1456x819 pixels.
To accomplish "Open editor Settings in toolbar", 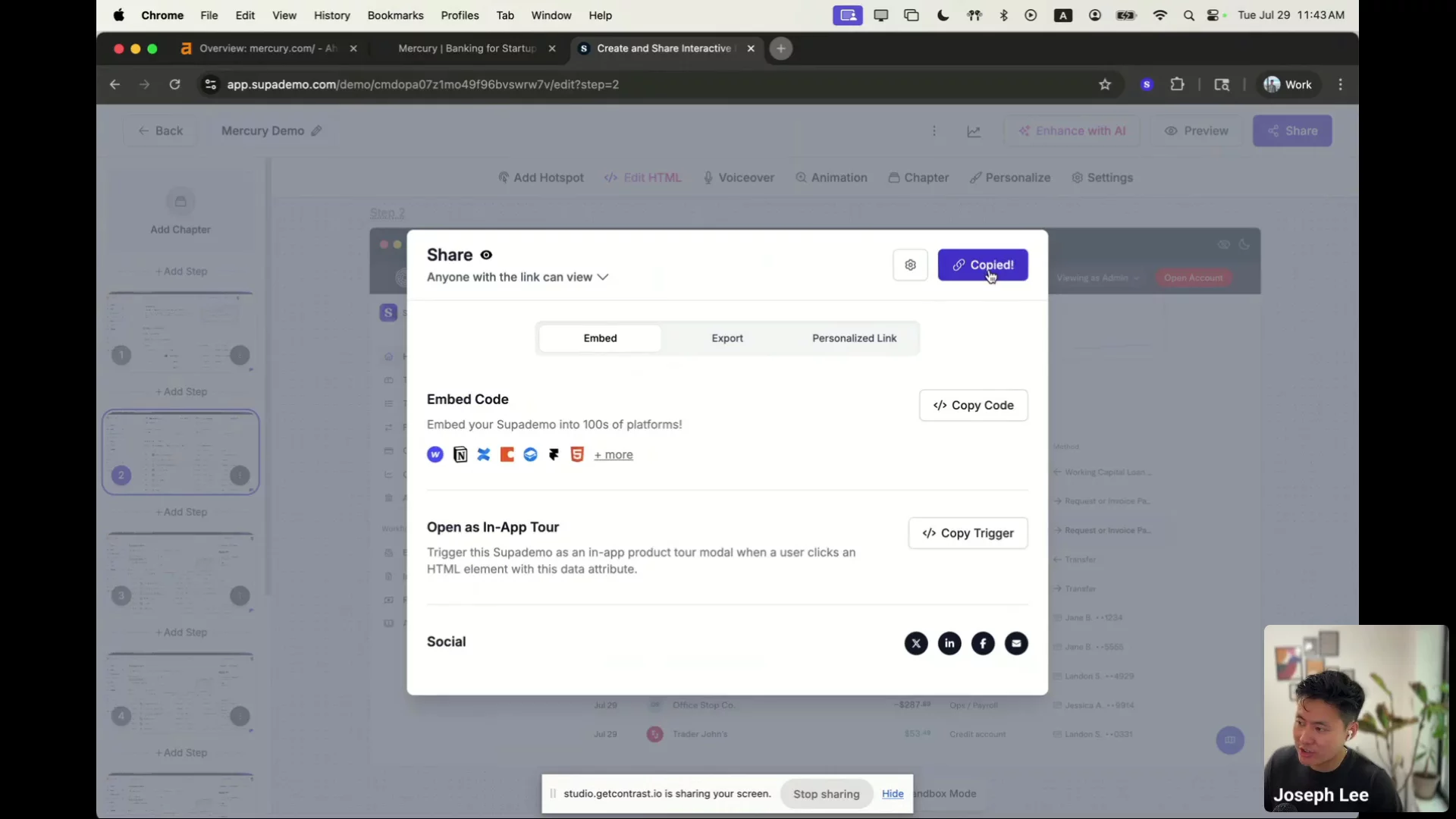I will click(1102, 177).
